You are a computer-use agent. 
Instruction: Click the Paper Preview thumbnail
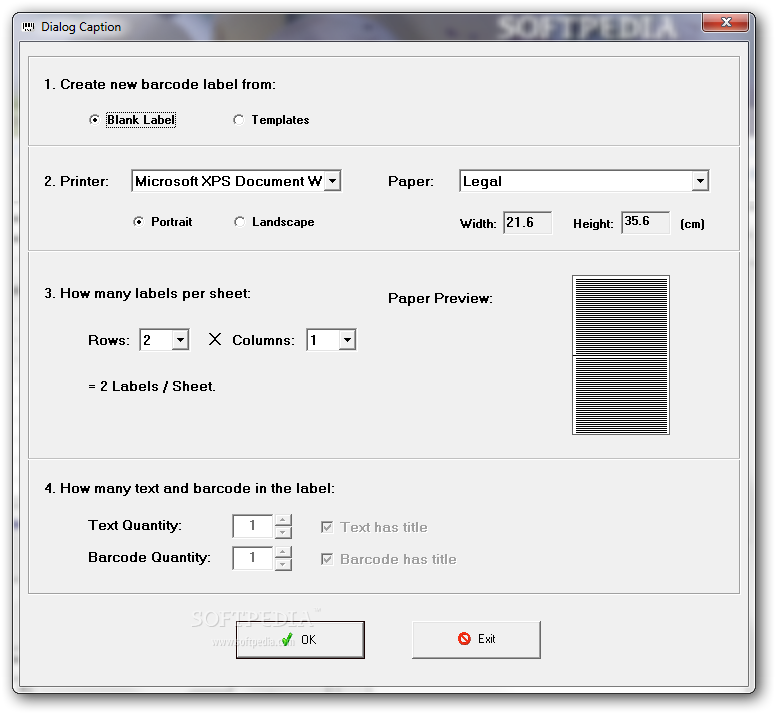(x=621, y=355)
